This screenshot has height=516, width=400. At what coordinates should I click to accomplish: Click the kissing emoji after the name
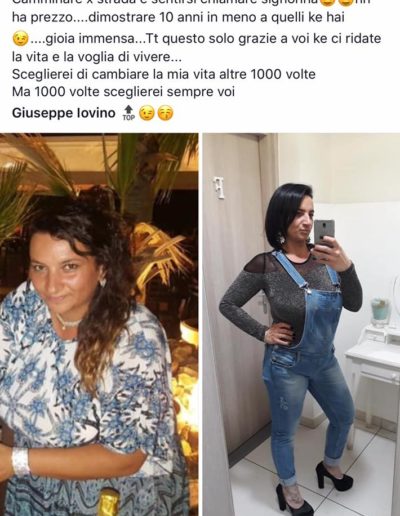click(x=165, y=114)
